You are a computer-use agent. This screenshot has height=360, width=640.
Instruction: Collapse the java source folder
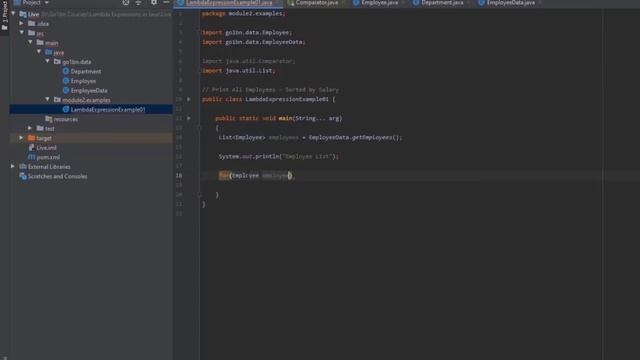point(39,52)
